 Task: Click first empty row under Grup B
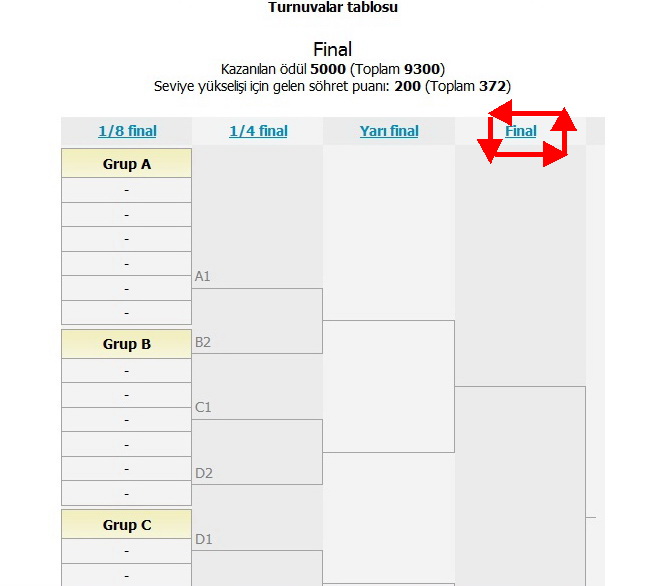click(126, 371)
